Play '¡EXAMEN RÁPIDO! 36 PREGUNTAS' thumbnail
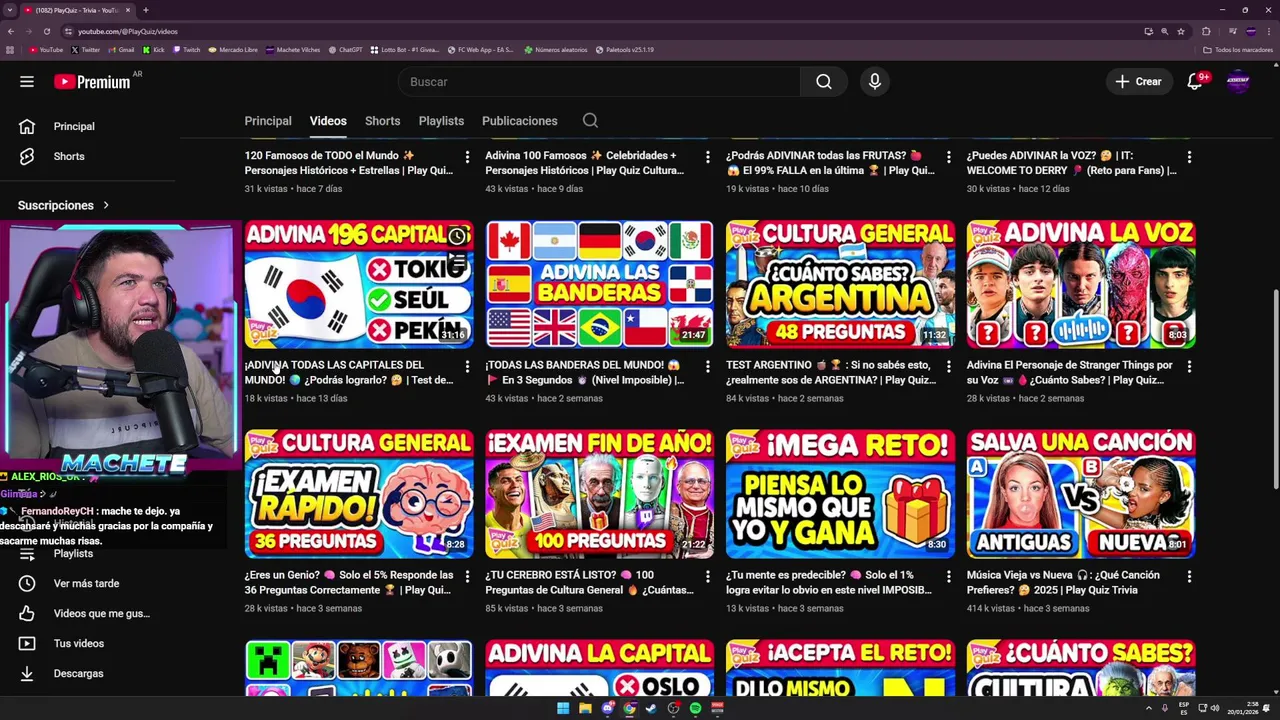This screenshot has height=720, width=1280. tap(359, 494)
